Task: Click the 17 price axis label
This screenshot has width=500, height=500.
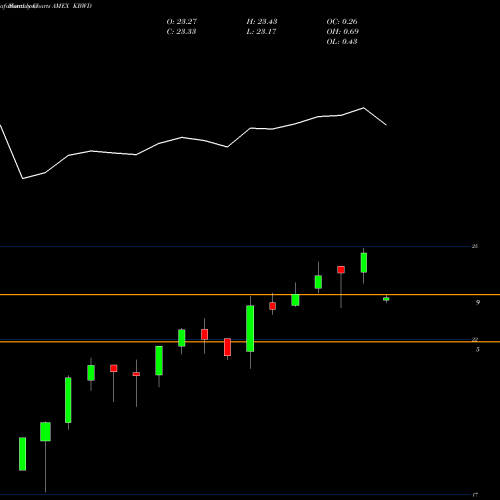Action: [475, 494]
